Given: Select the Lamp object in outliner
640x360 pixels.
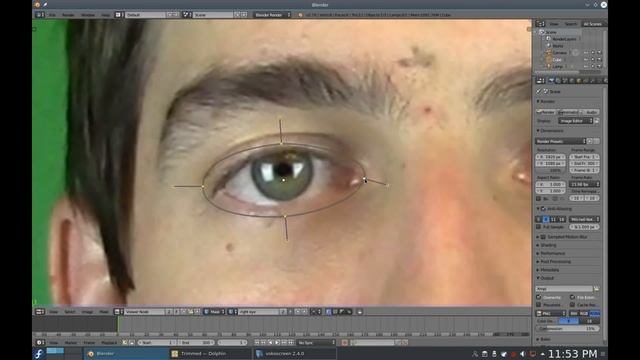Looking at the screenshot, I should (x=558, y=66).
